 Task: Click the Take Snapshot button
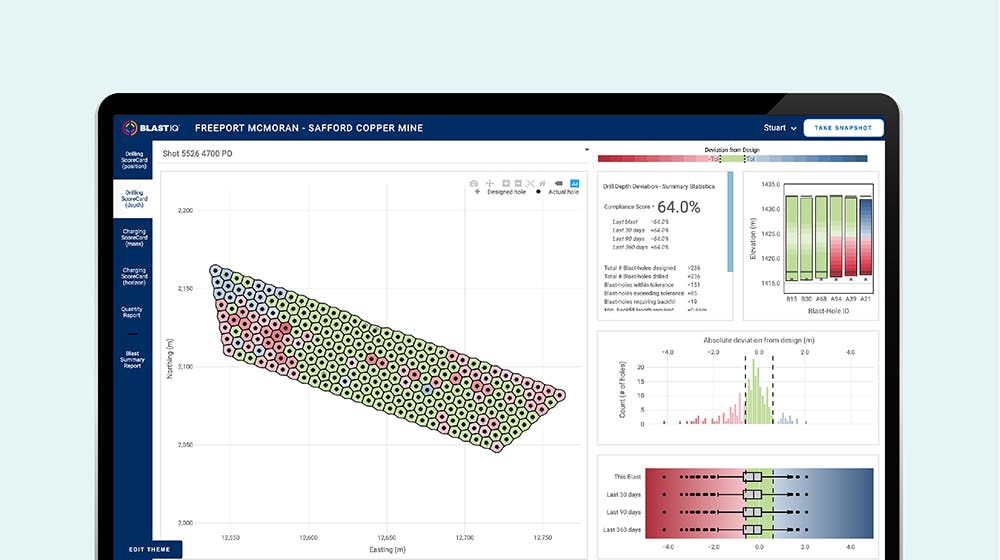[x=843, y=128]
